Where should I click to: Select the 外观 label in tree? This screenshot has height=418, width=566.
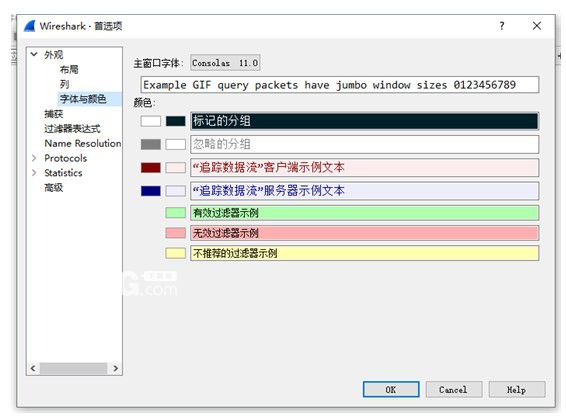(x=54, y=55)
